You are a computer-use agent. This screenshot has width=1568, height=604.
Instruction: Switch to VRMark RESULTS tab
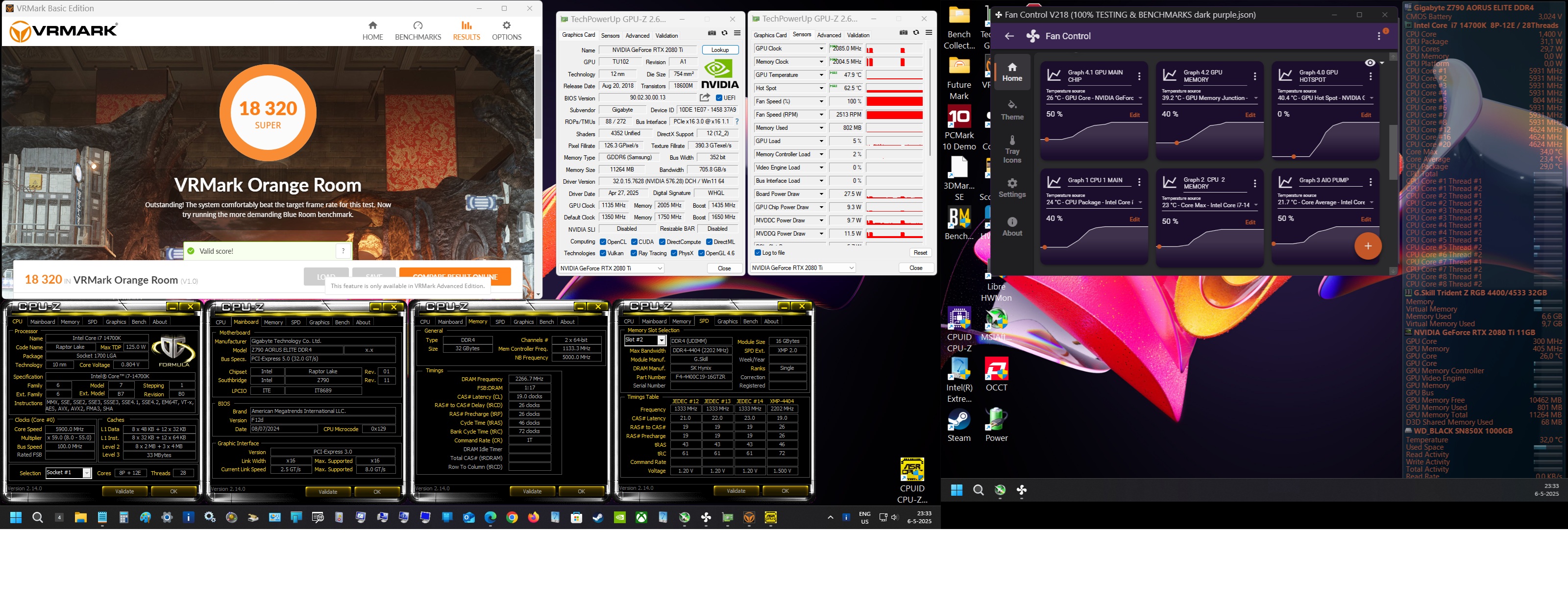[466, 30]
